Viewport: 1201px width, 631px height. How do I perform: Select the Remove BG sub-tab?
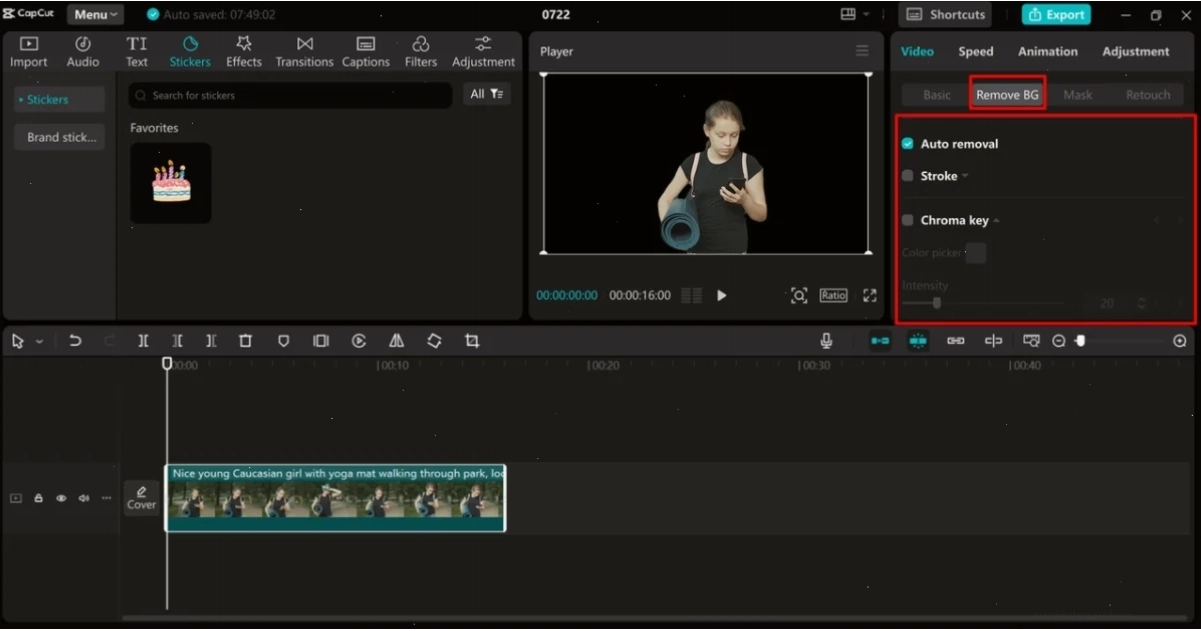1007,95
